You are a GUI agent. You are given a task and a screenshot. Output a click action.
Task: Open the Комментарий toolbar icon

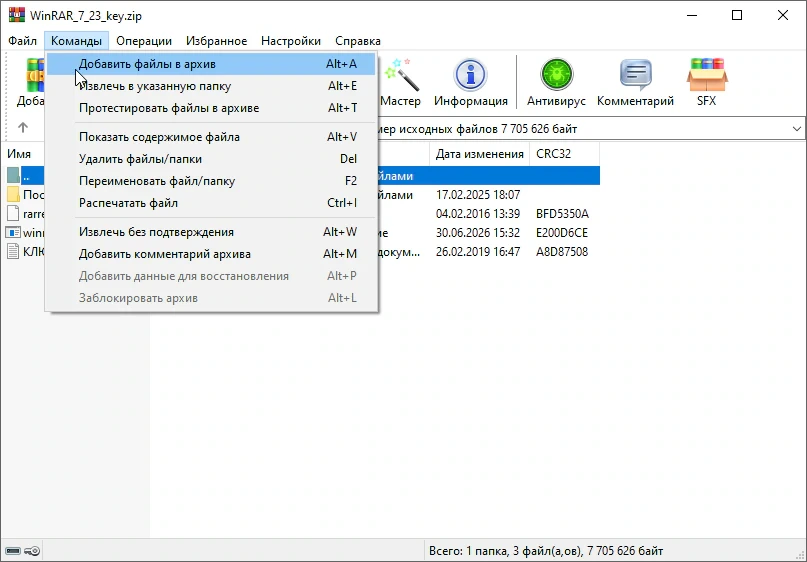click(635, 81)
